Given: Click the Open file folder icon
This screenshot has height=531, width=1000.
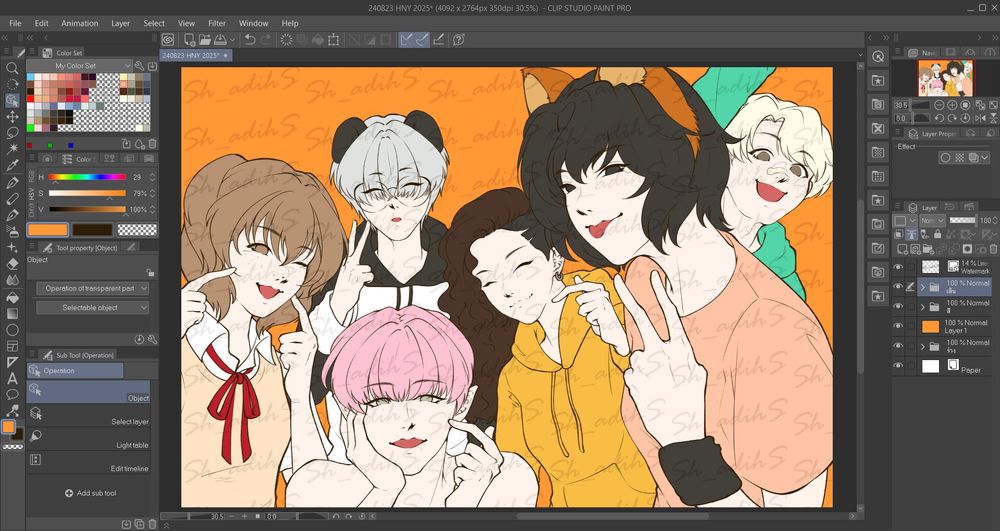Looking at the screenshot, I should tap(205, 40).
